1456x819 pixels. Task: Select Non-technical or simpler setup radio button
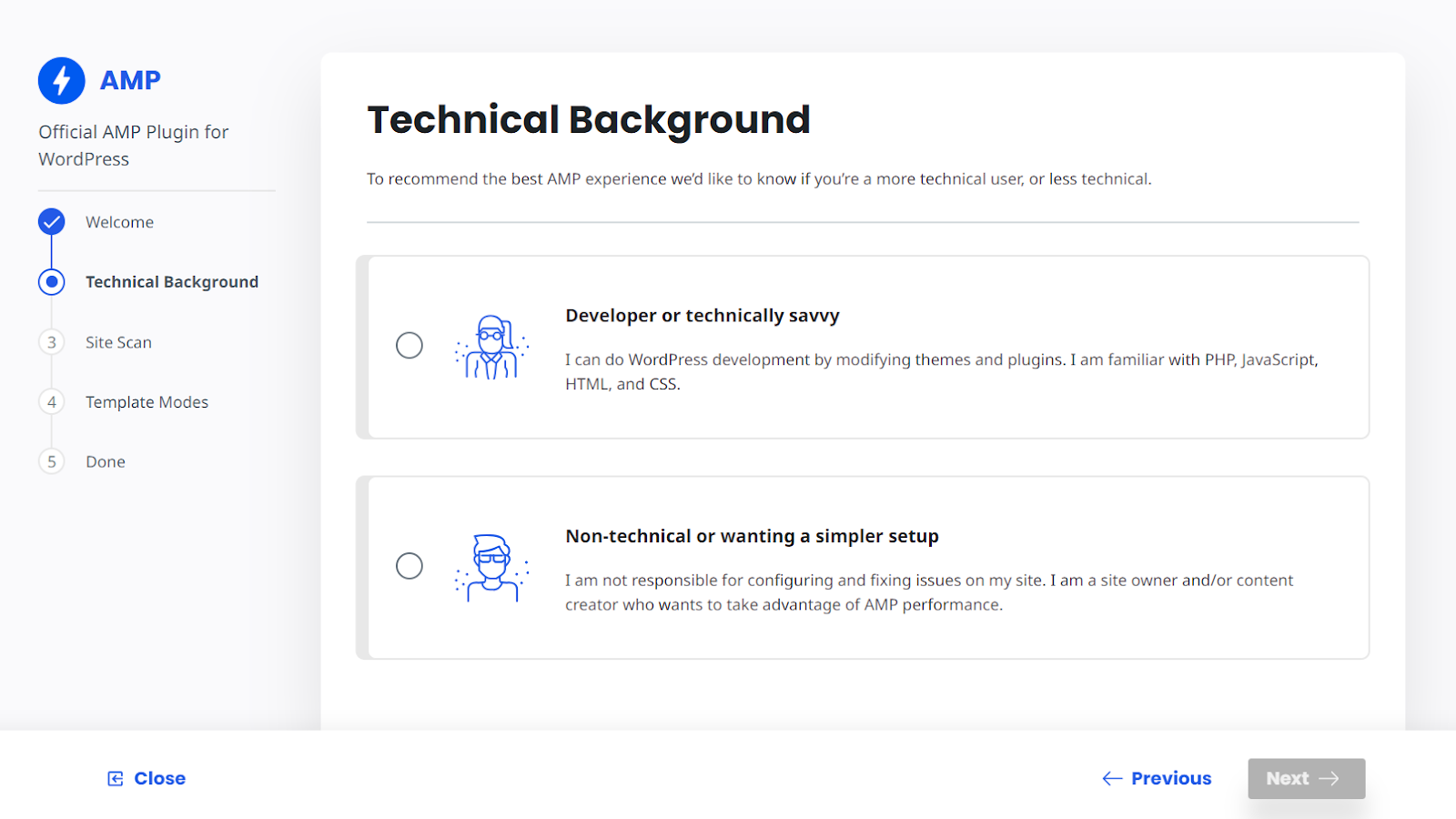coord(409,566)
